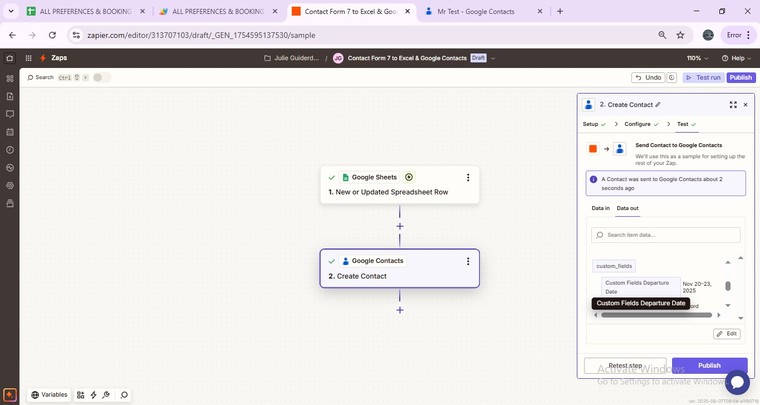The image size is (760, 405).
Task: Open the advanced settings gear in sidebar
Action: coord(10,186)
